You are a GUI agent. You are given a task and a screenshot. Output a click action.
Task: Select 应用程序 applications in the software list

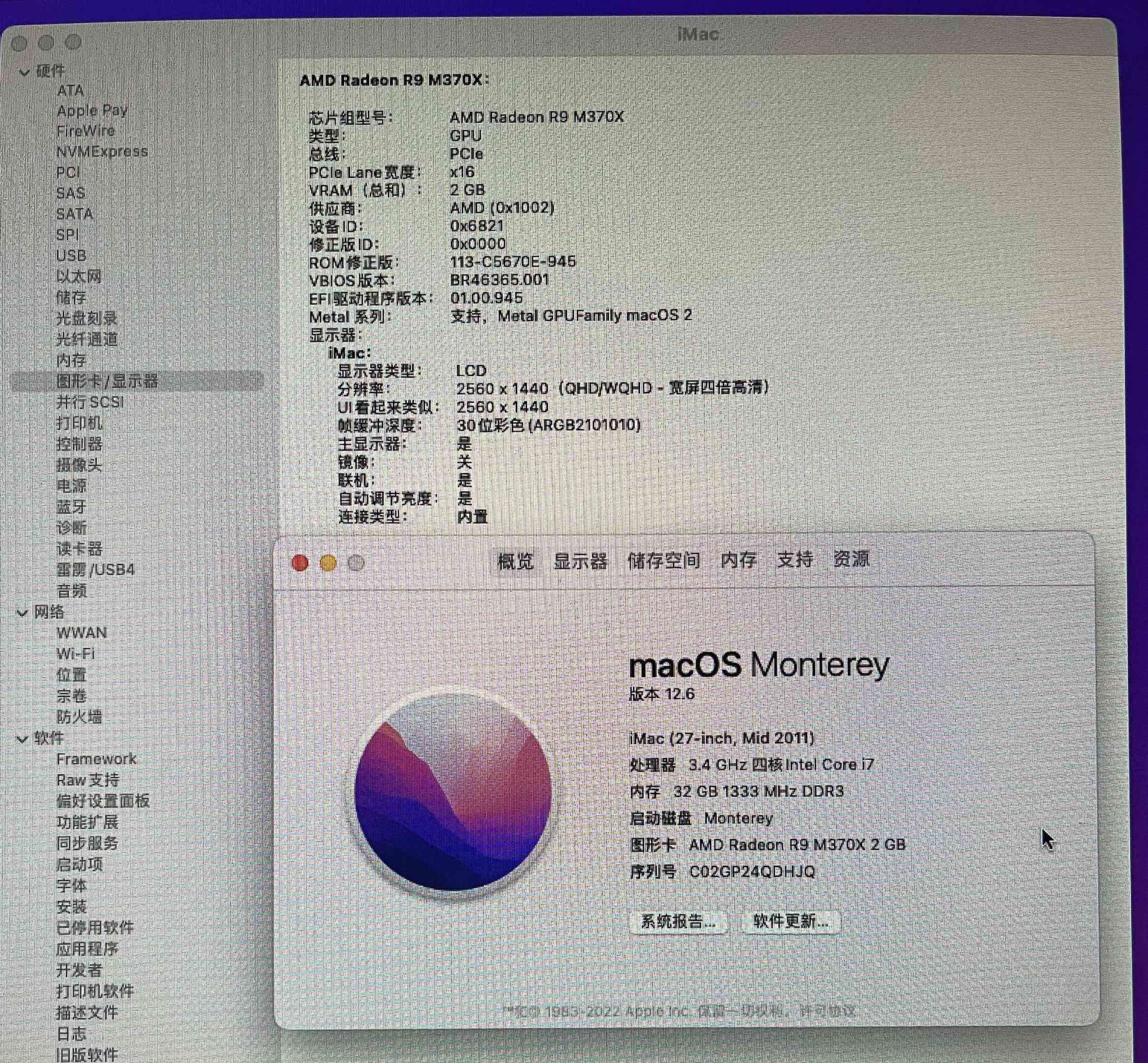(x=87, y=949)
